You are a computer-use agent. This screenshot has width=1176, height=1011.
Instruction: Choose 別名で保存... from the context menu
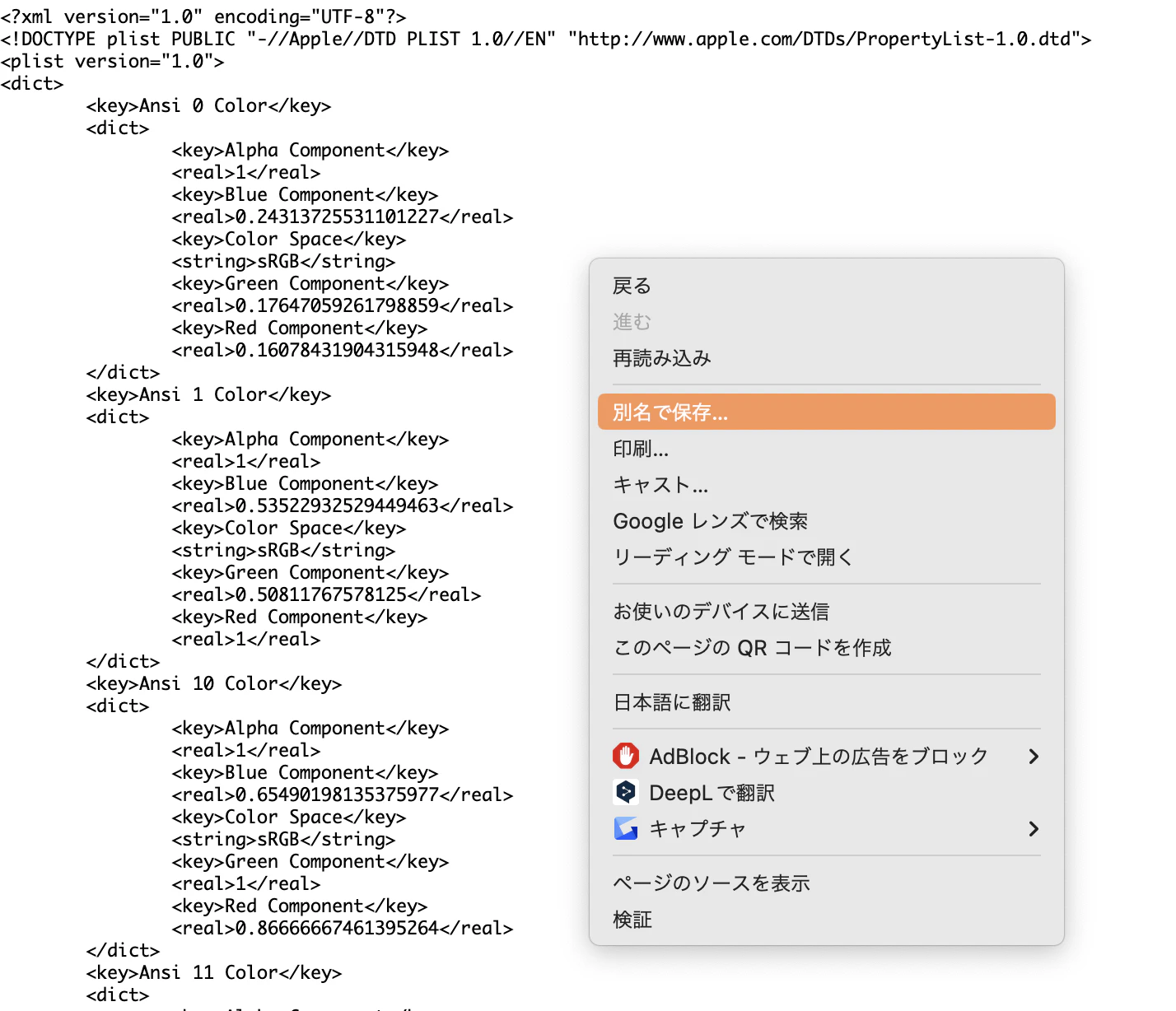pyautogui.click(x=827, y=412)
